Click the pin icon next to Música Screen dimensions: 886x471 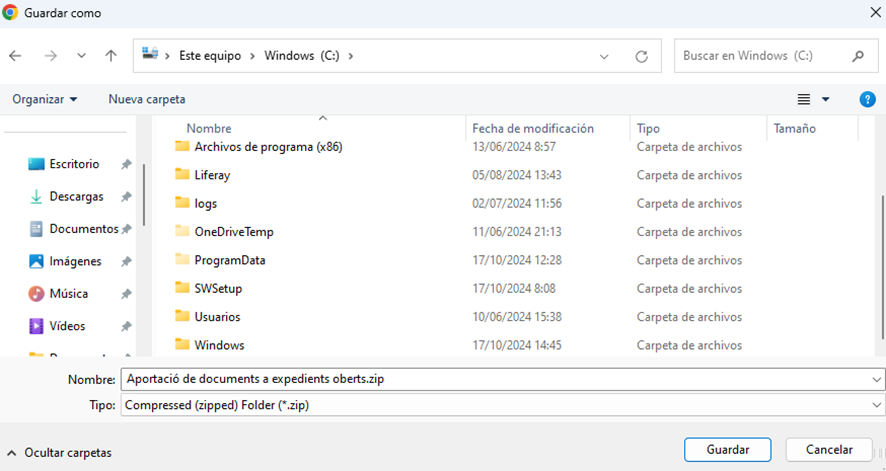126,294
